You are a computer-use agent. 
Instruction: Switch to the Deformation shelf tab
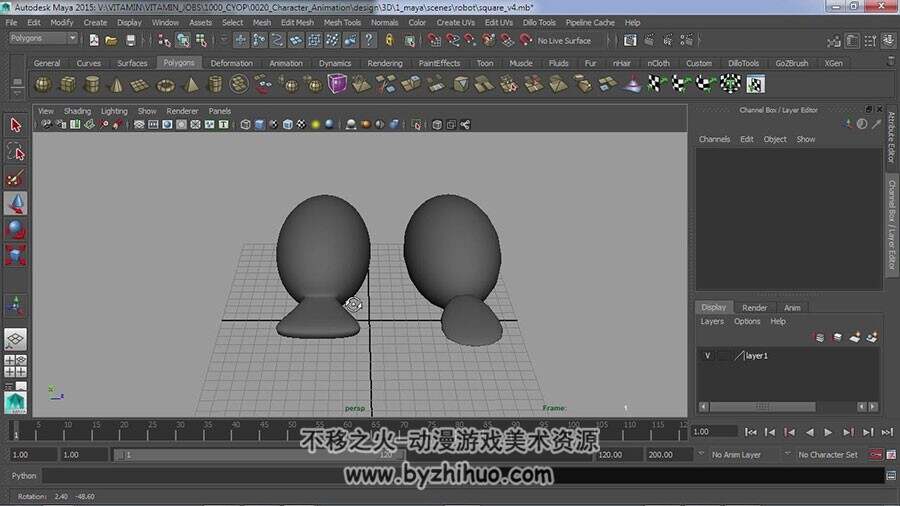tap(232, 63)
